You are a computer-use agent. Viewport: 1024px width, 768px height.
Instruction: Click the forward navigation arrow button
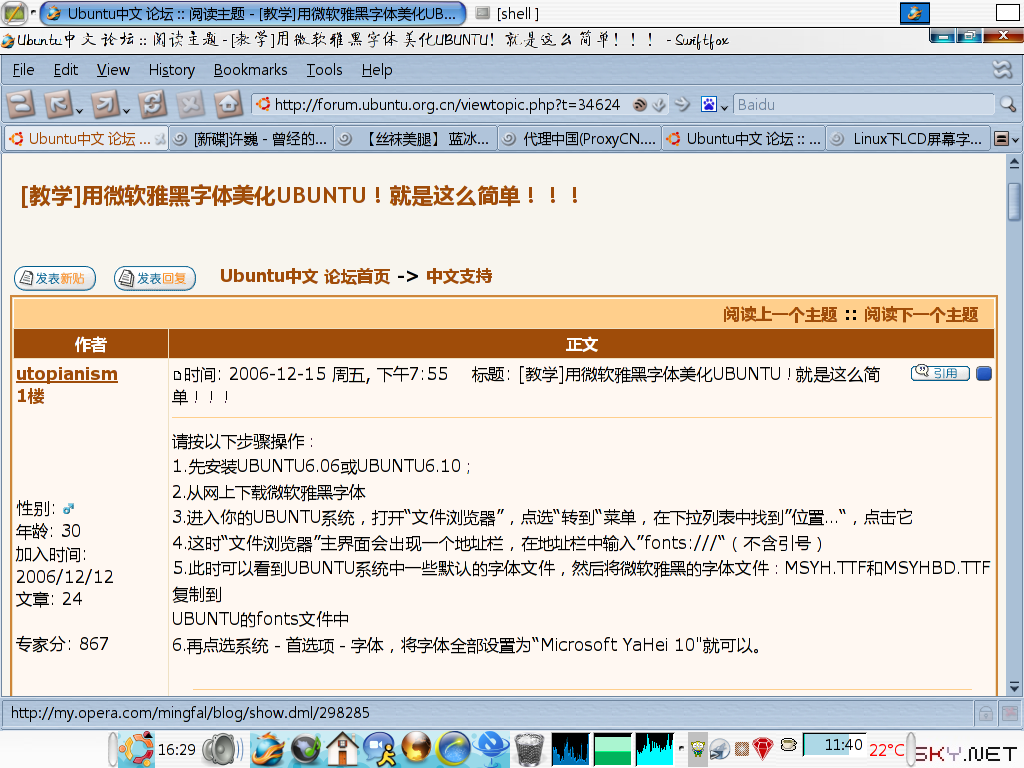coord(106,104)
